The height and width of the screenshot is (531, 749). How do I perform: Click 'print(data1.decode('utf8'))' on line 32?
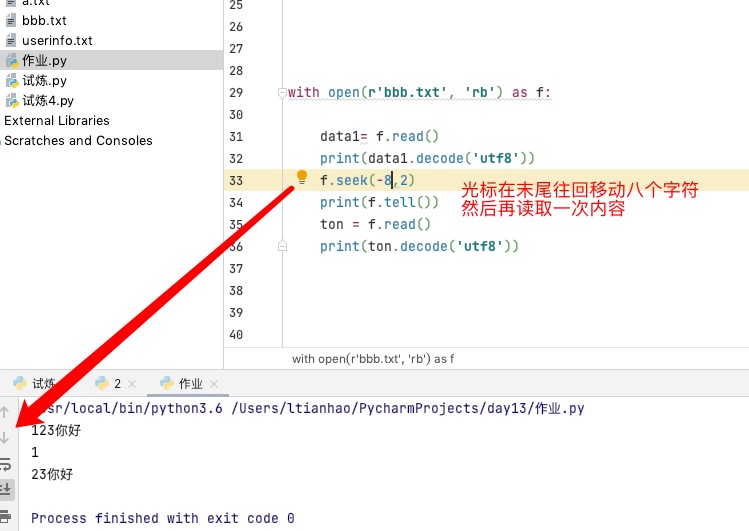click(x=428, y=159)
